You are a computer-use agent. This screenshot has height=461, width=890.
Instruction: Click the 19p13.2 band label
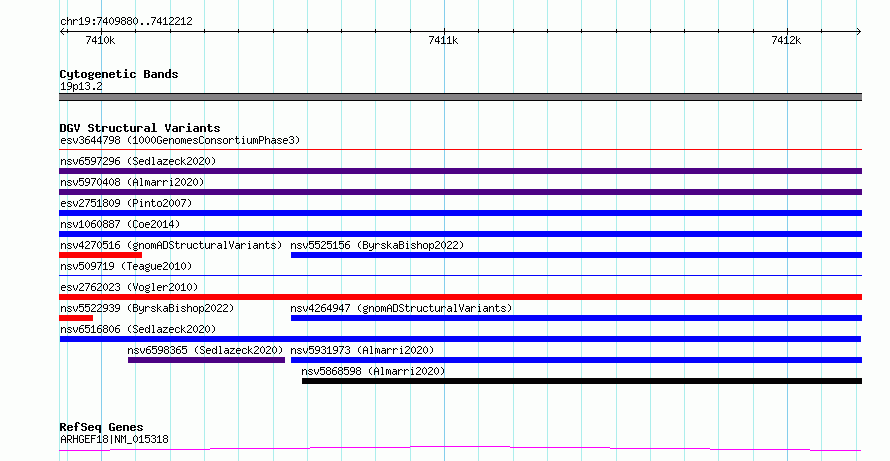[81, 86]
